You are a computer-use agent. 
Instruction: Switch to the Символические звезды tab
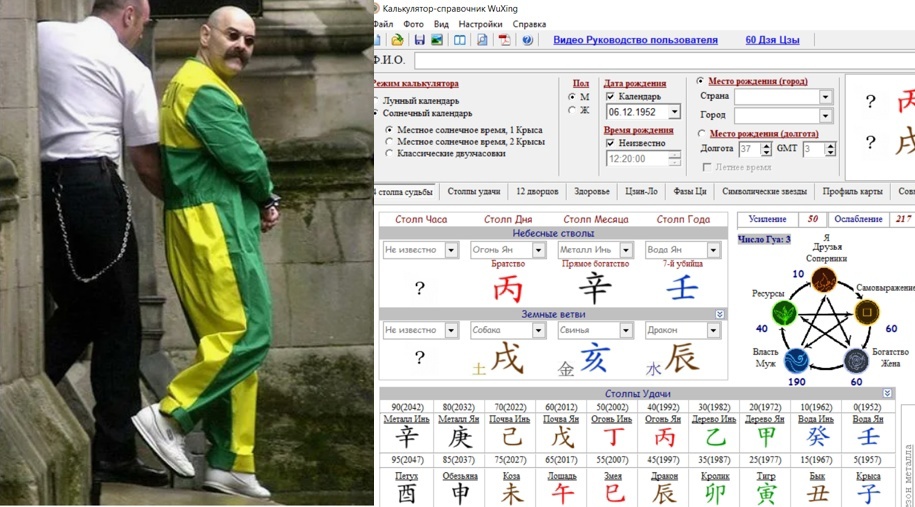[764, 191]
